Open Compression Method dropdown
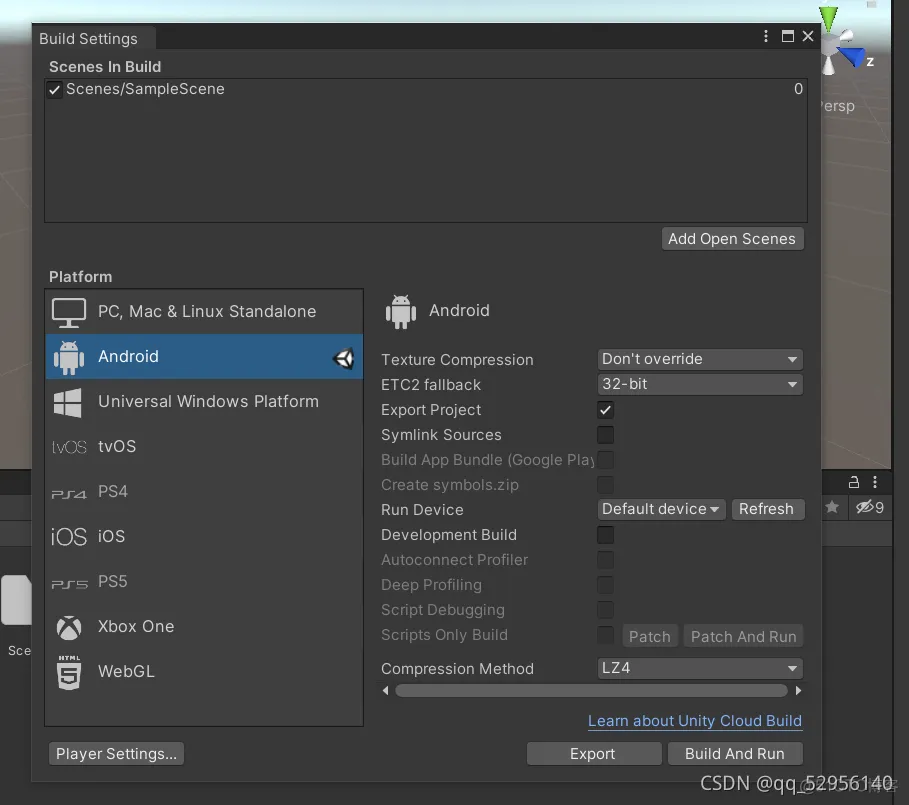 700,668
